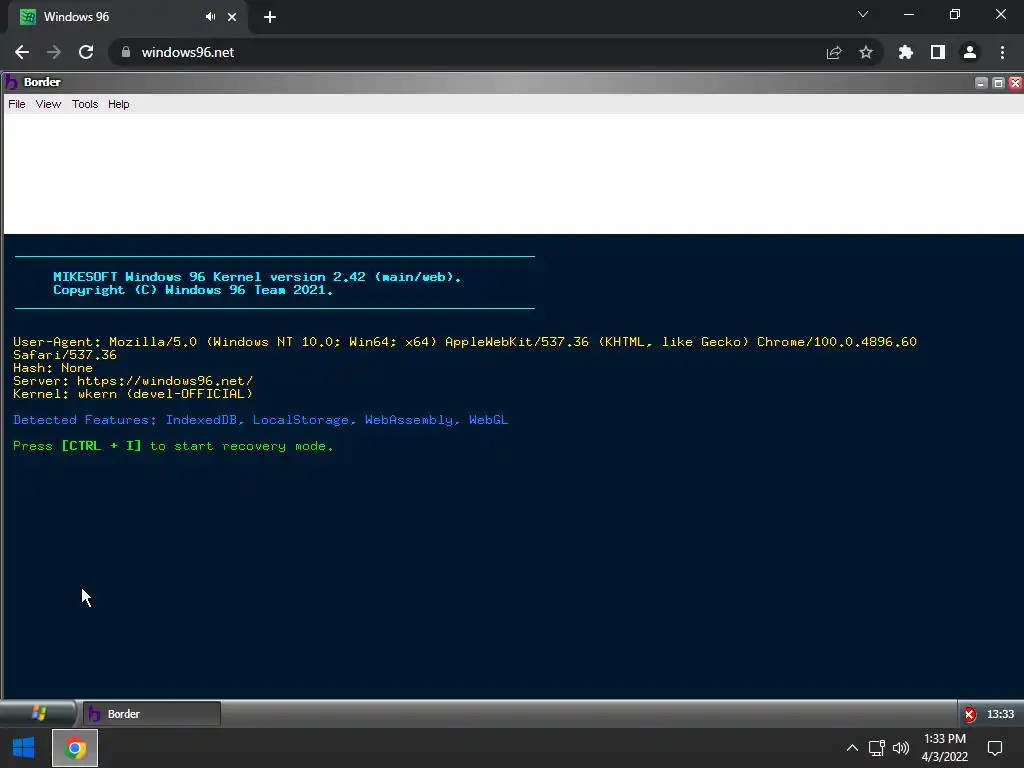Screen dimensions: 1024x768
Task: Close the Border window
Action: [1015, 82]
